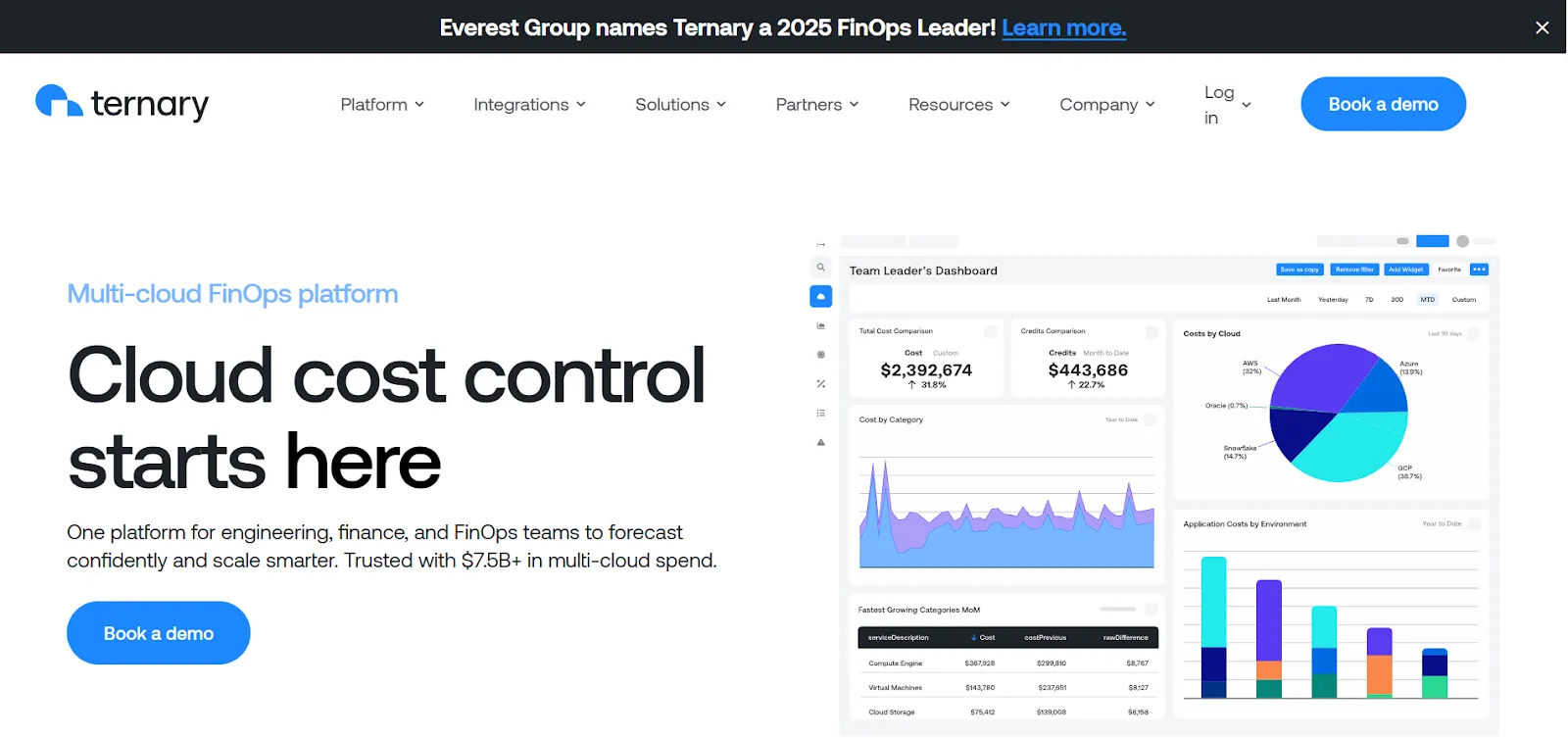Click the list icon in dashboard sidebar

[821, 413]
